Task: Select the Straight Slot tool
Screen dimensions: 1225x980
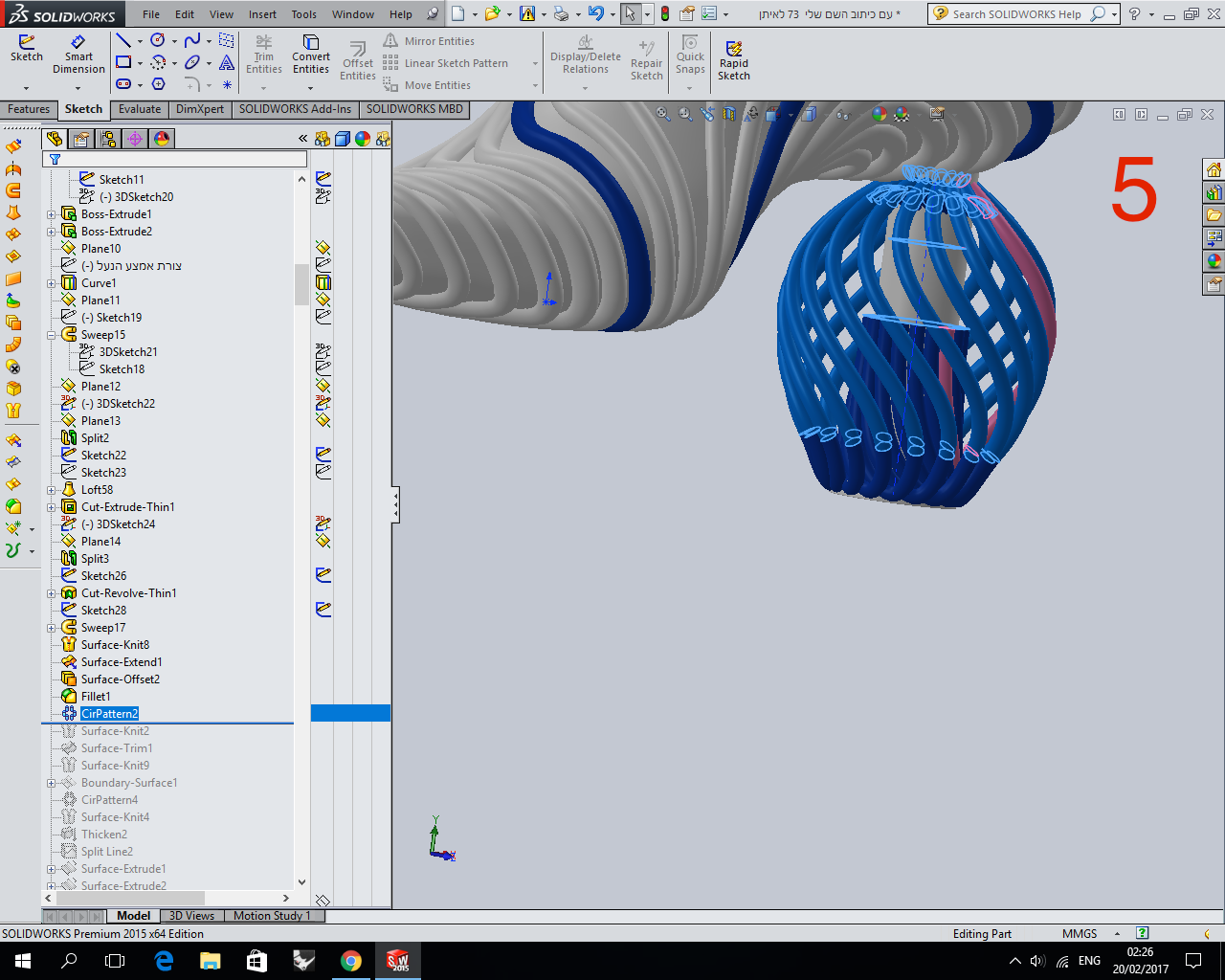Action: (123, 84)
